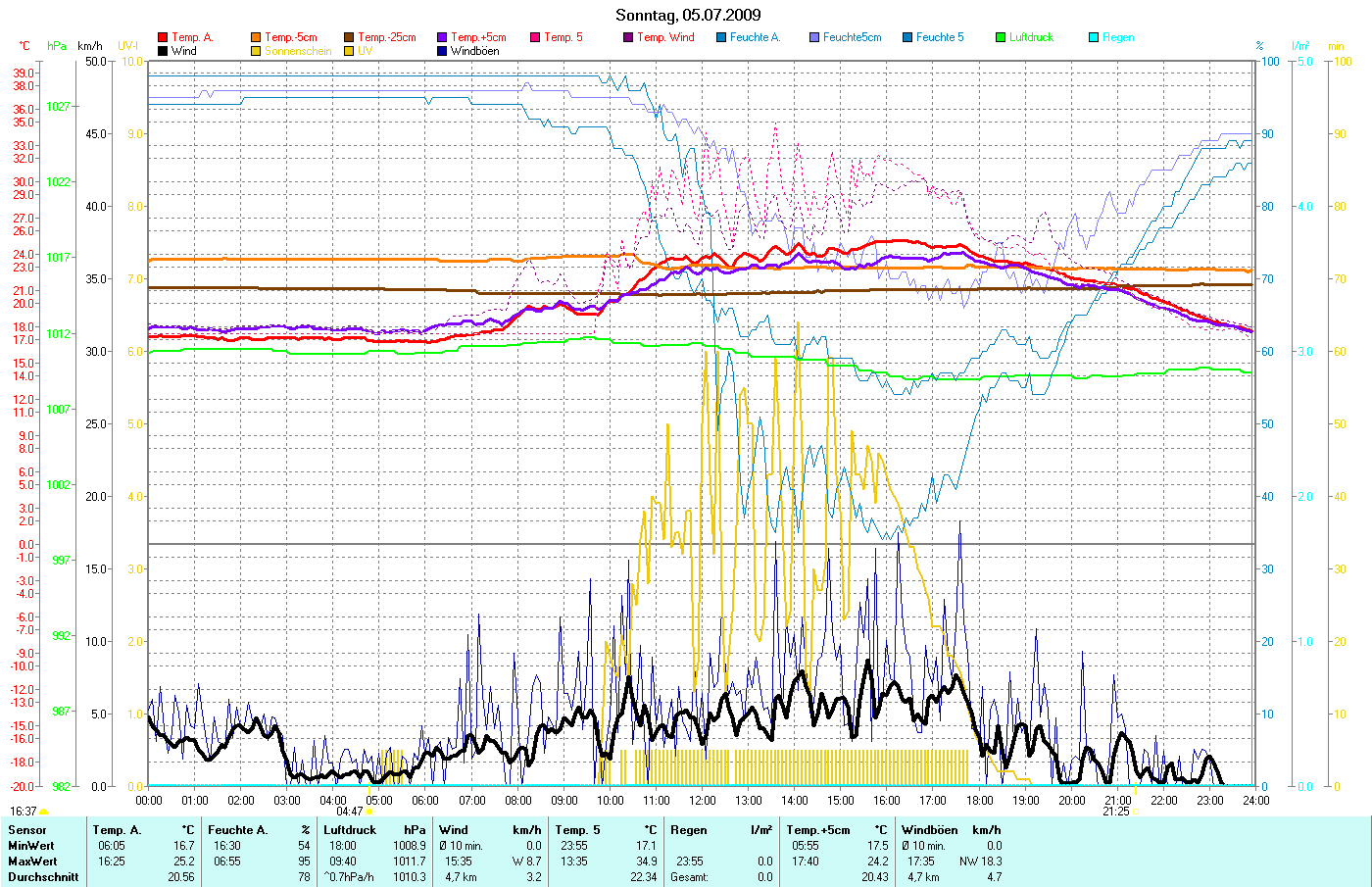Click the green Luftdruck legend square
The width and height of the screenshot is (1372, 887).
coord(1001,37)
